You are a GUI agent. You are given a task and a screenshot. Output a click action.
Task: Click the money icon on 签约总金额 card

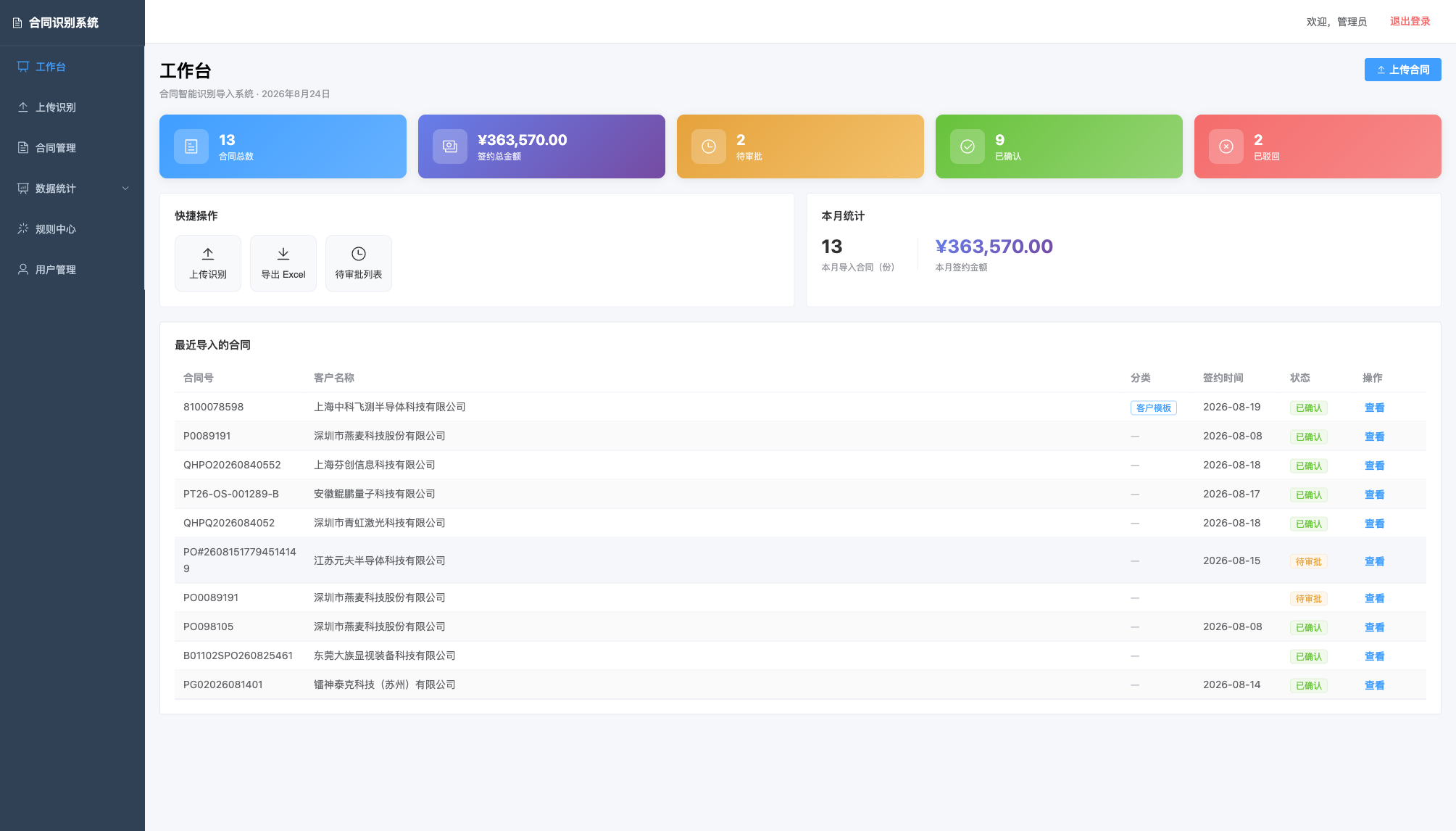click(x=450, y=146)
